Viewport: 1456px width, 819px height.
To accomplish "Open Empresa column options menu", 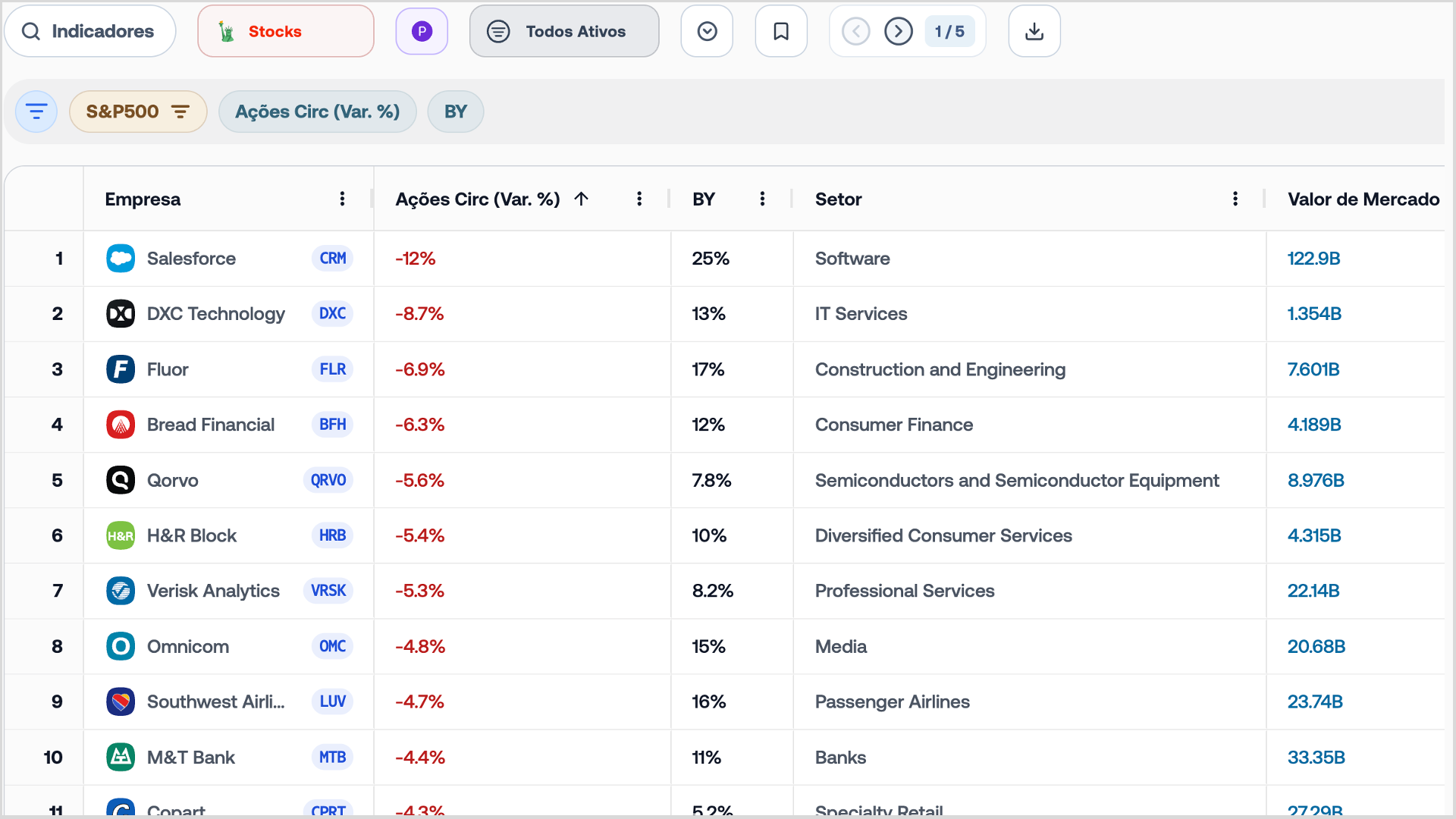I will click(343, 199).
